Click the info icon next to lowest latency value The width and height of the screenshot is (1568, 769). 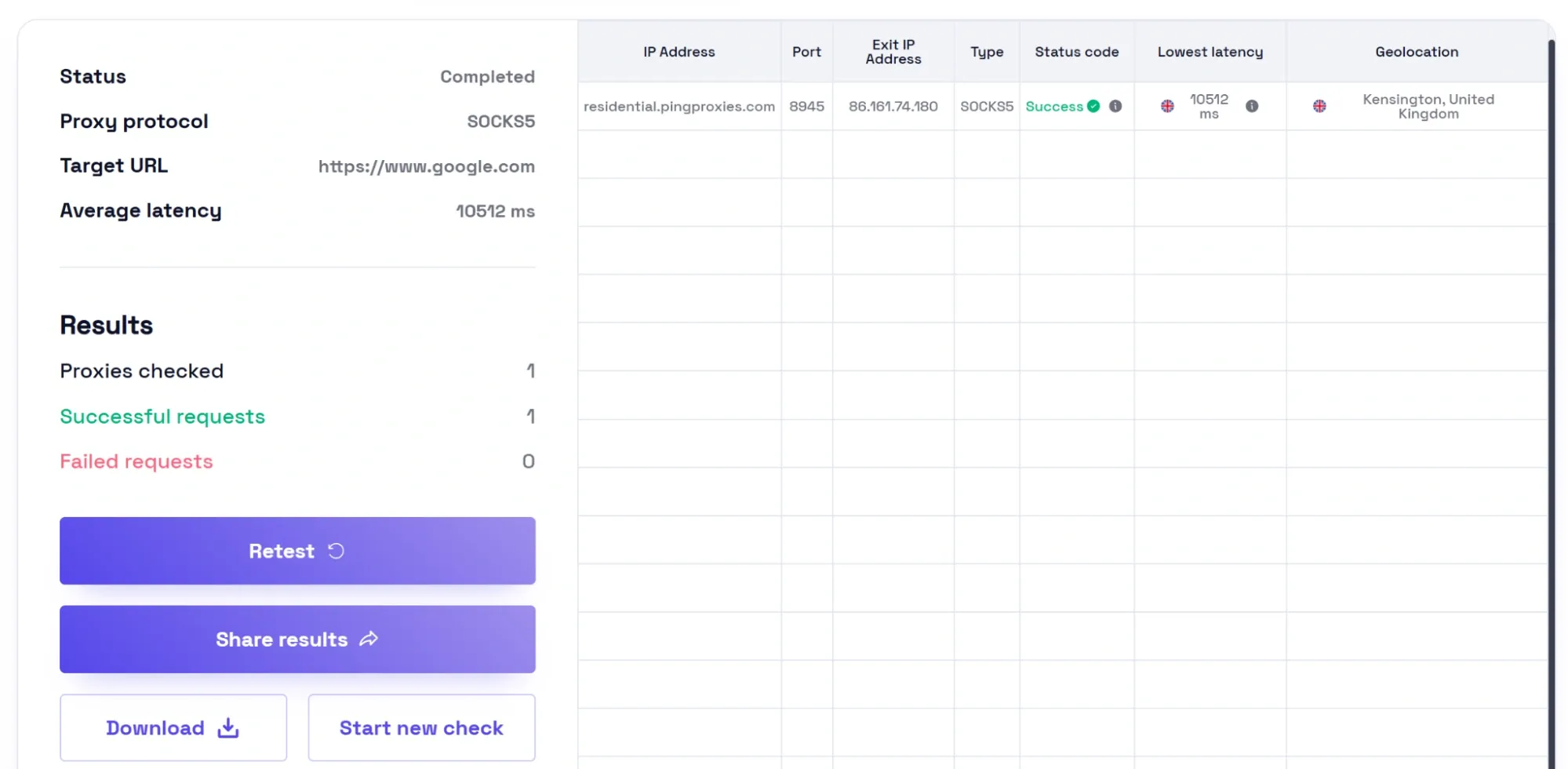1253,106
